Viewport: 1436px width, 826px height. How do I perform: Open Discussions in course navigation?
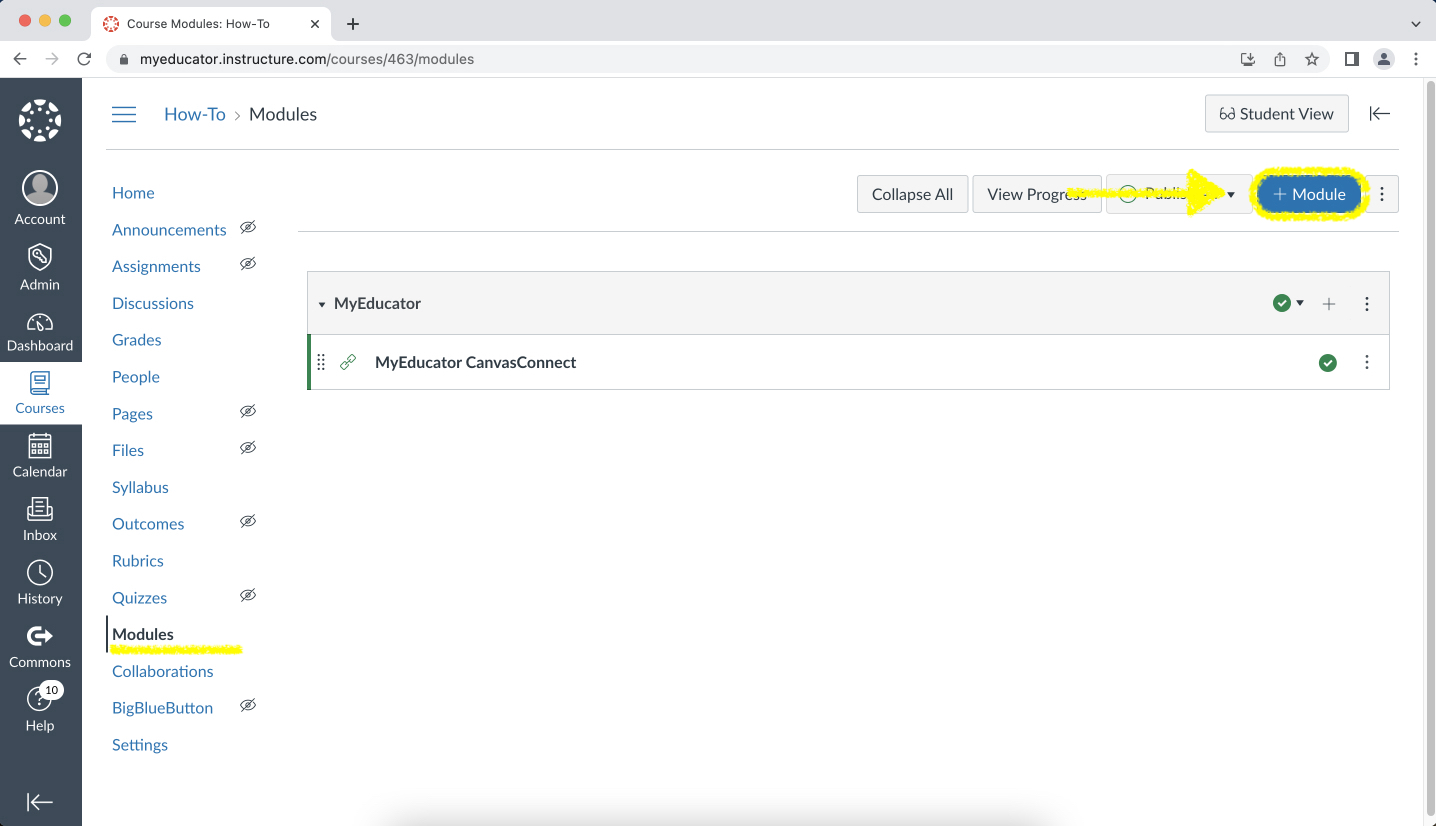pyautogui.click(x=153, y=303)
